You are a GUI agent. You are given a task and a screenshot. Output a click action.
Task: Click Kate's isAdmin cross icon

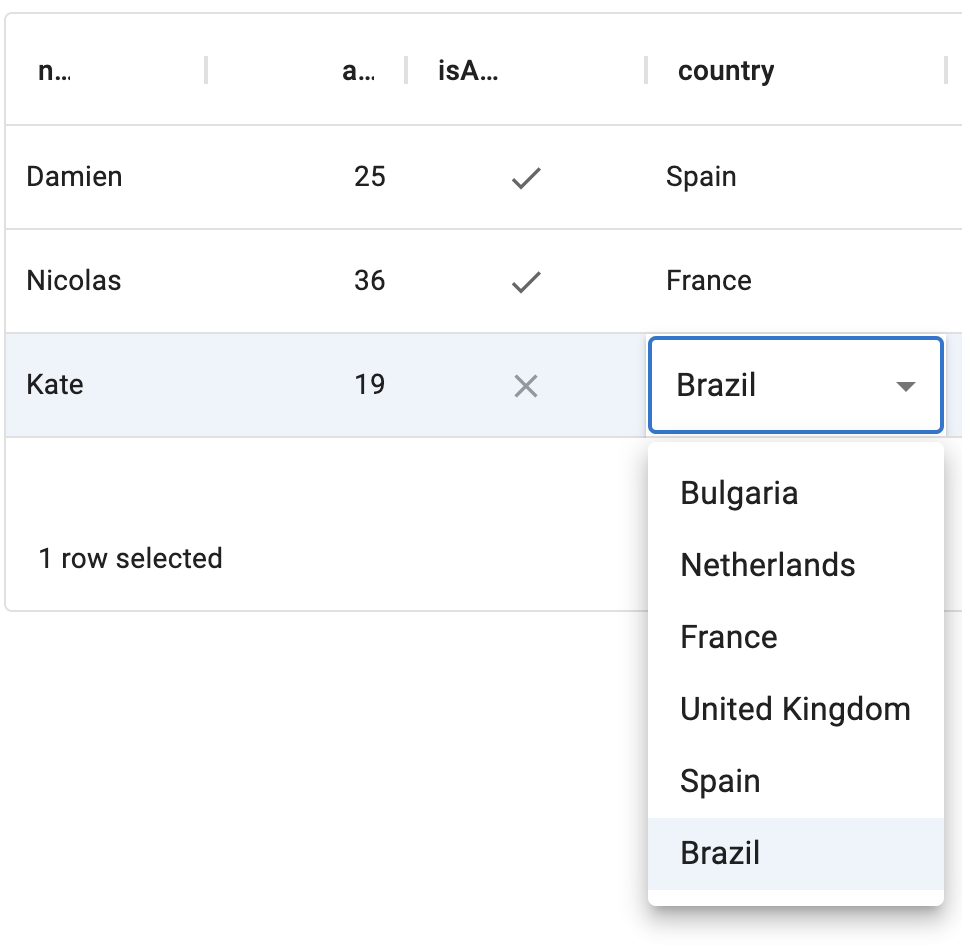coord(526,386)
